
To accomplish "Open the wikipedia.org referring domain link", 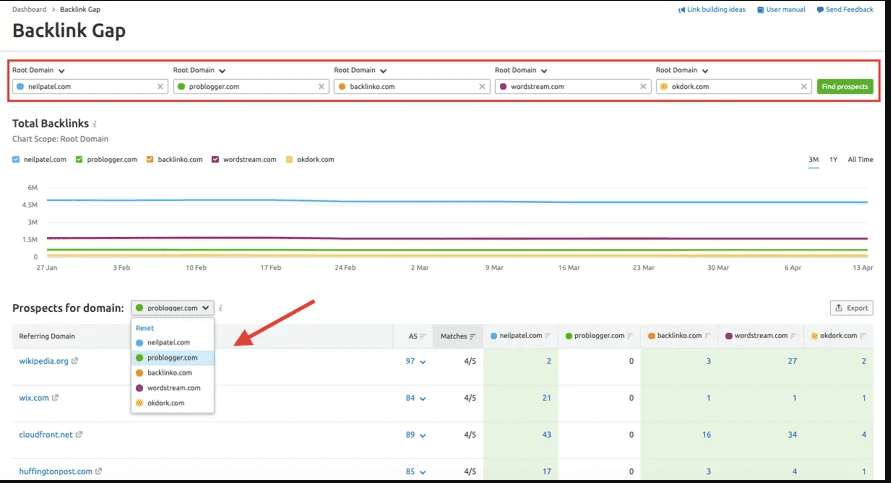I will (44, 361).
